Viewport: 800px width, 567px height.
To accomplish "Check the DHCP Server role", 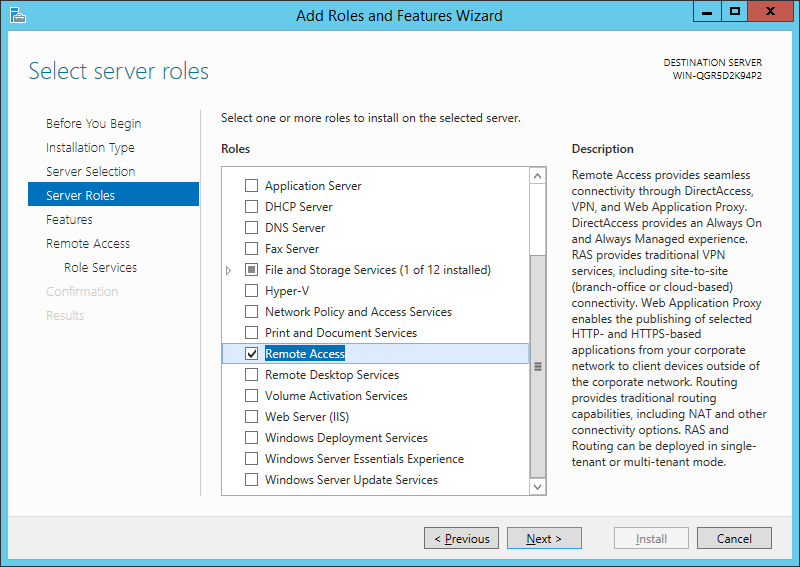I will 252,207.
